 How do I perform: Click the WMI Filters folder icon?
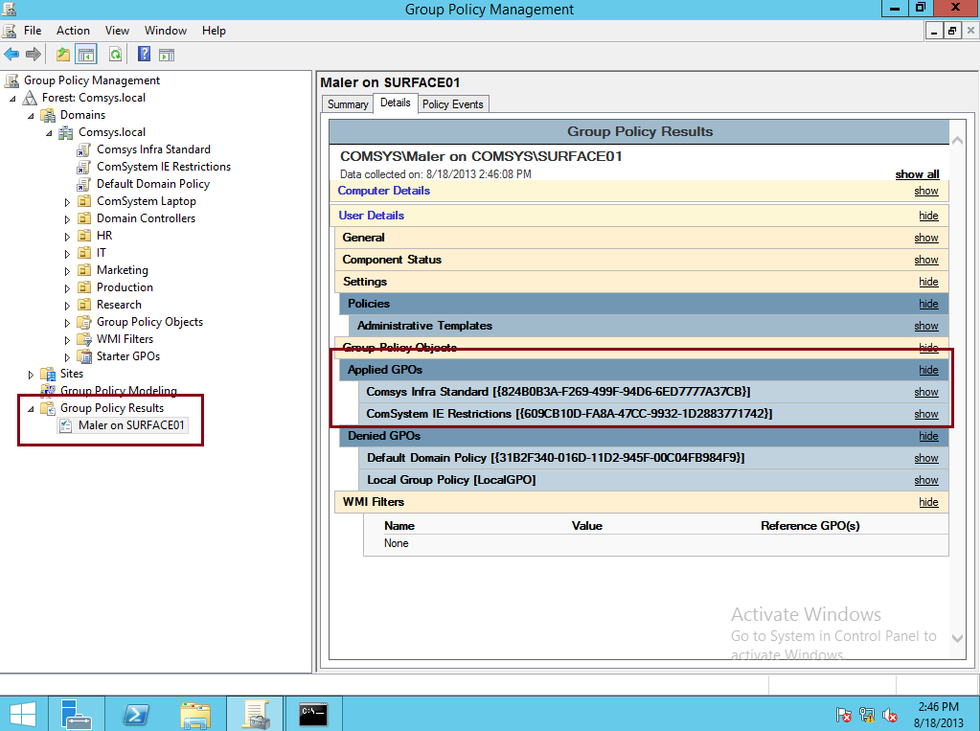coord(84,339)
